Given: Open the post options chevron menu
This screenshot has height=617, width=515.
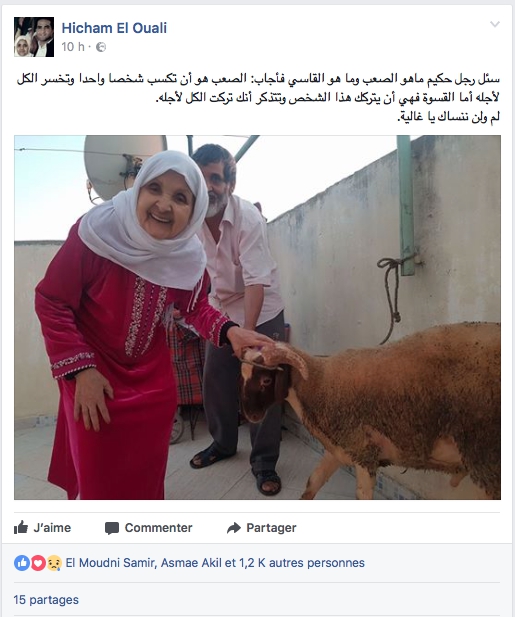Looking at the screenshot, I should tap(495, 24).
